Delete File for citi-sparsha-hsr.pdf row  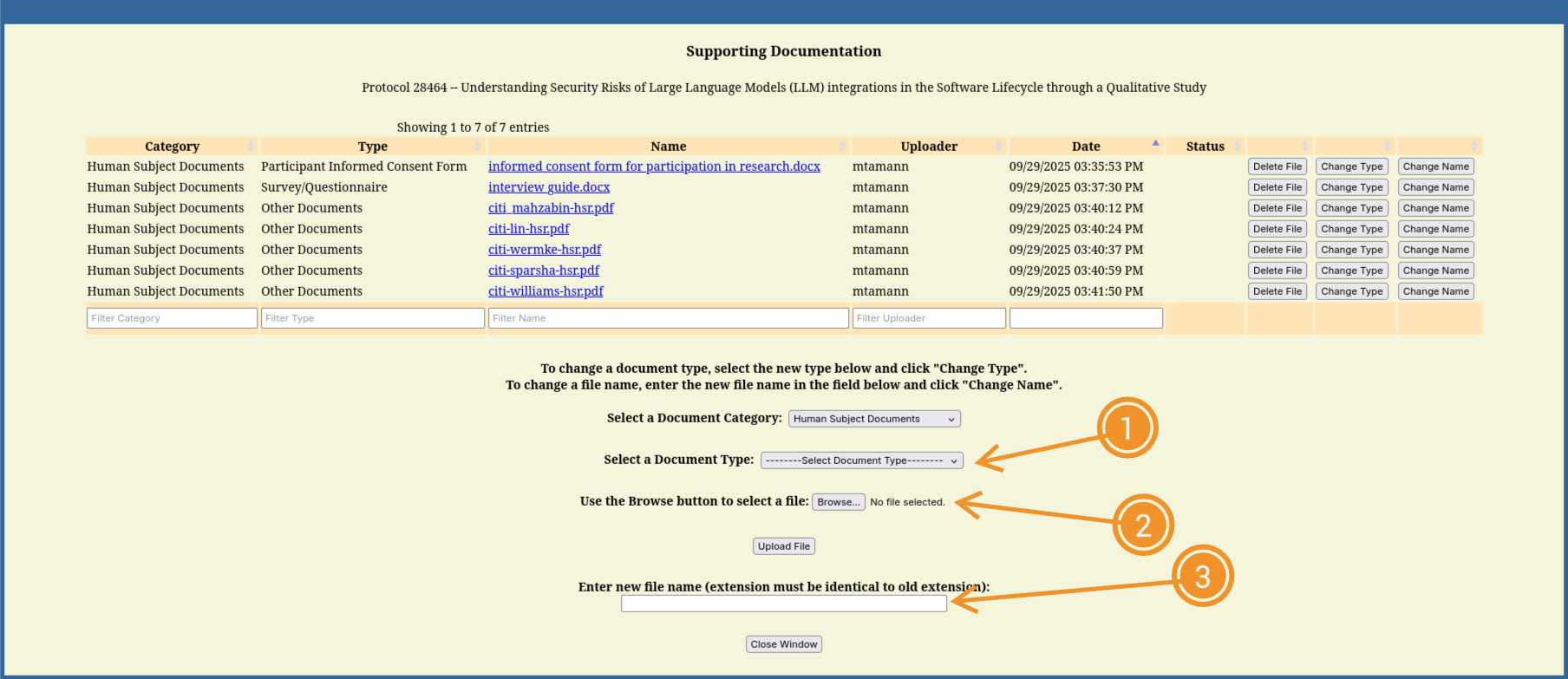pyautogui.click(x=1277, y=271)
